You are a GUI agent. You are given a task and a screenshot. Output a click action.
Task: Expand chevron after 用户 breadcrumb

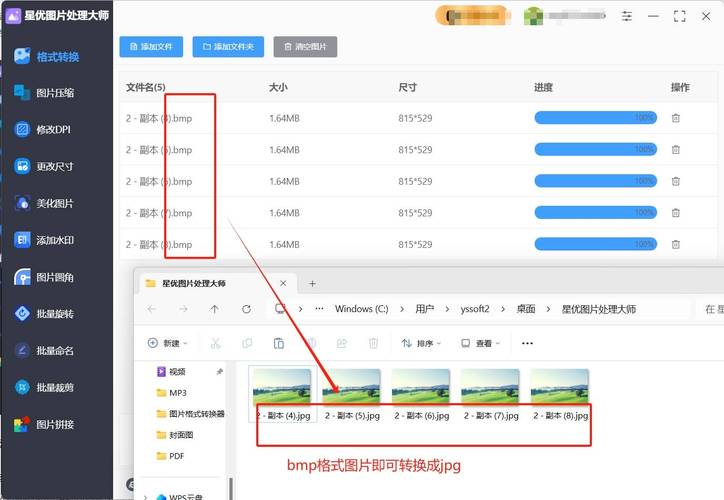click(447, 309)
